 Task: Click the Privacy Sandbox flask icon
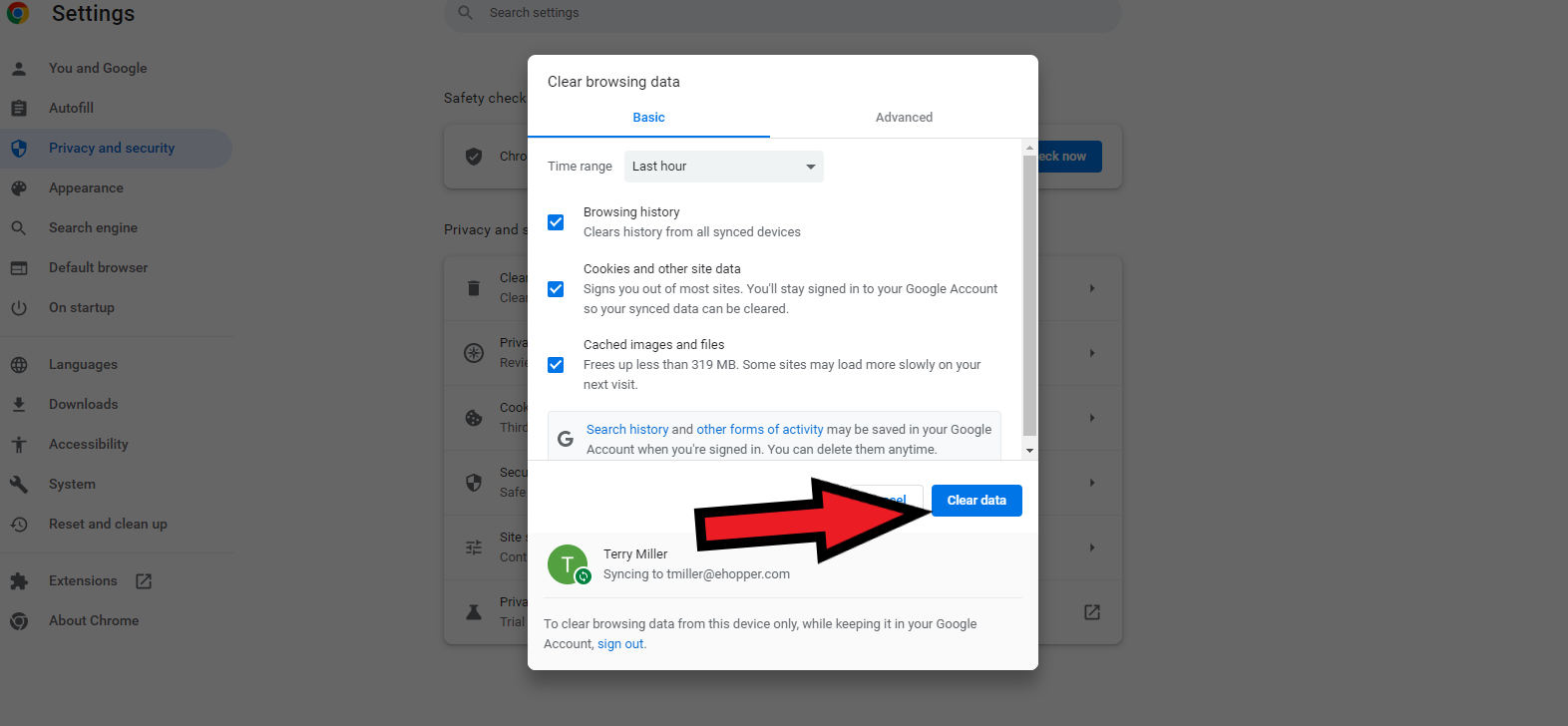point(474,611)
